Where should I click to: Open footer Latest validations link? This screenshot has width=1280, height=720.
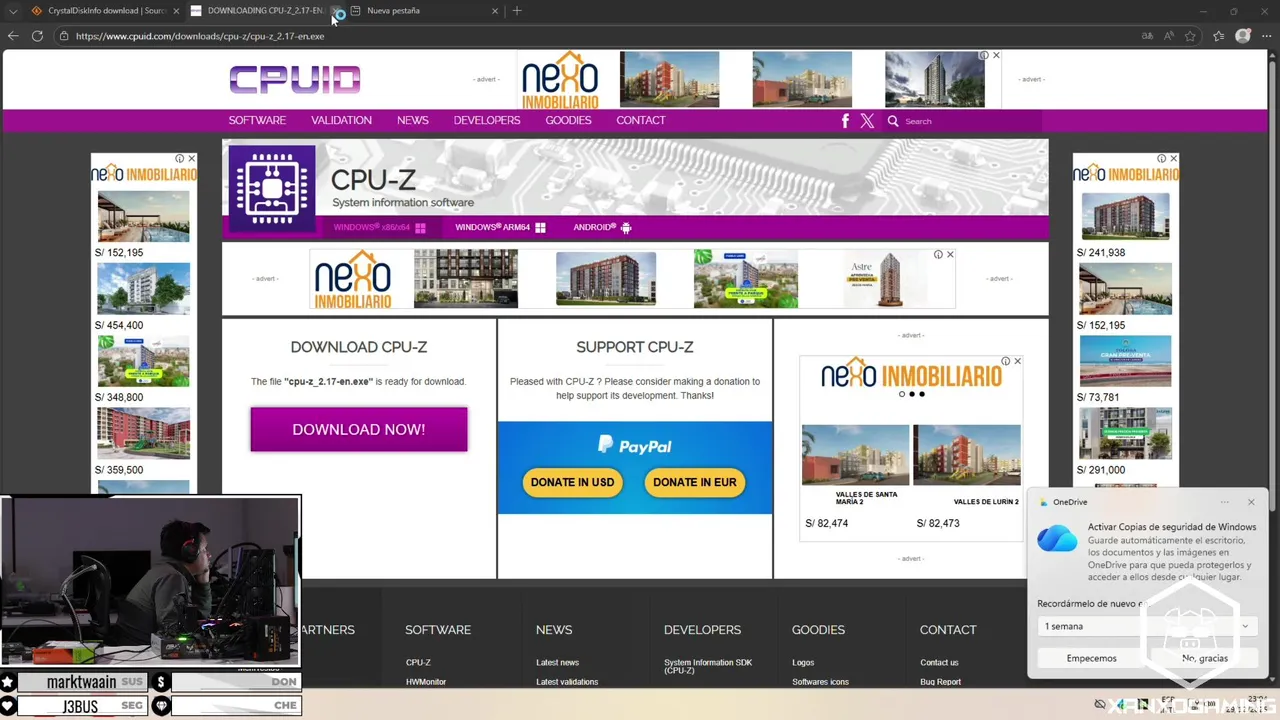(x=567, y=682)
